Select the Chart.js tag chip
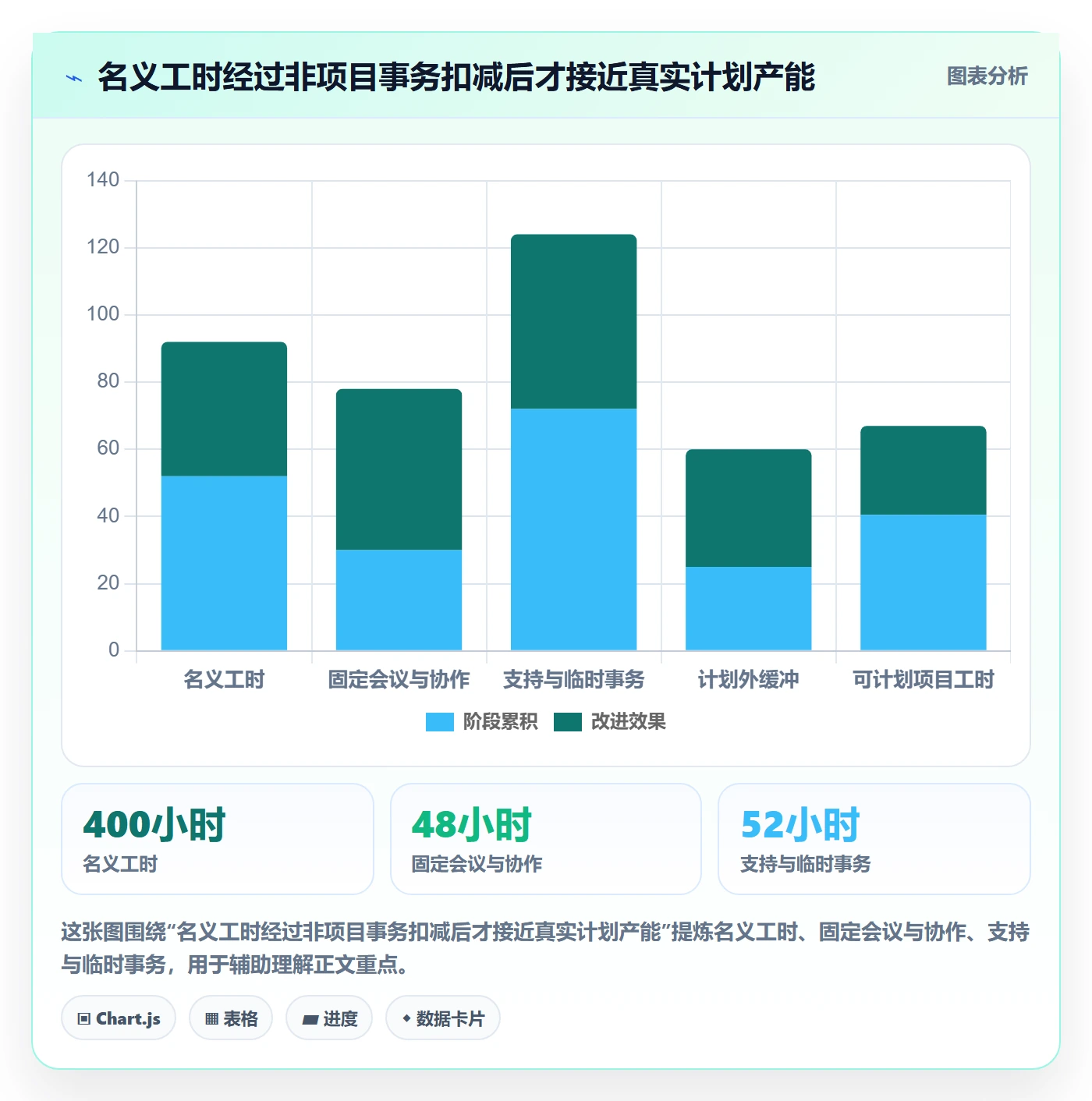Viewport: 1092px width, 1101px height. click(119, 1018)
